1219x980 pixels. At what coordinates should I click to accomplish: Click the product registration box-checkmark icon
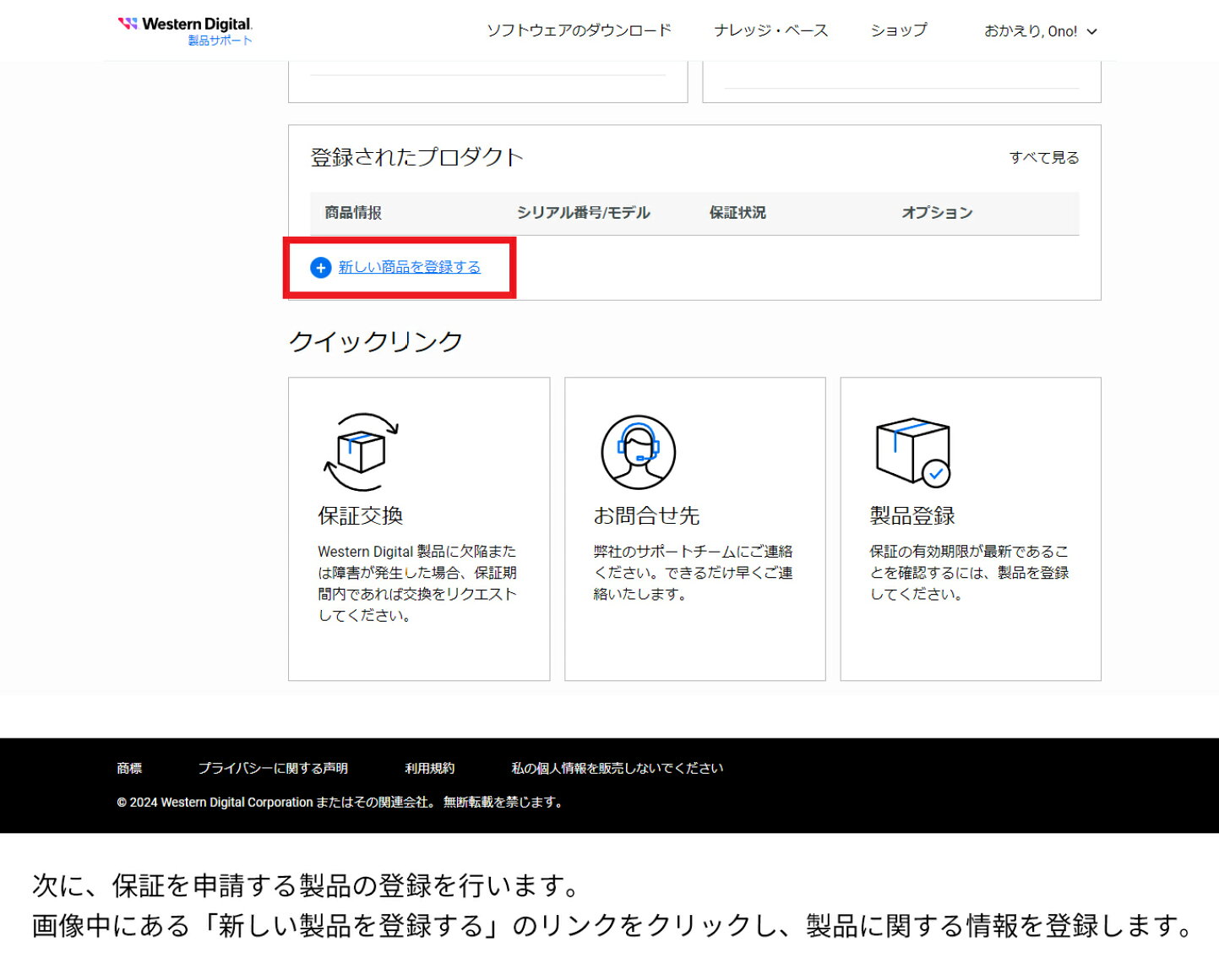coord(913,452)
